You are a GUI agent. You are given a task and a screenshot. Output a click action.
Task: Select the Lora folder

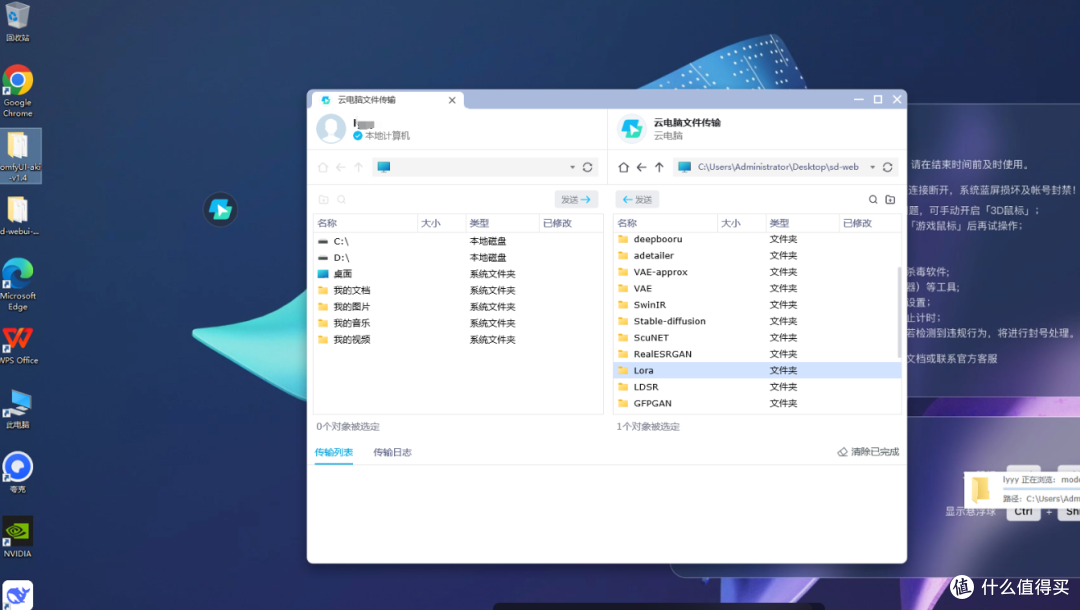pyautogui.click(x=757, y=370)
